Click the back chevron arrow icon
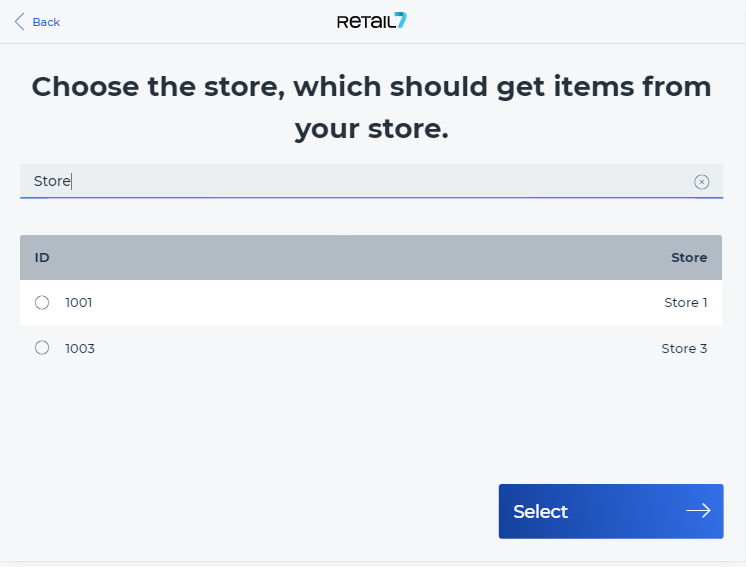 point(20,22)
